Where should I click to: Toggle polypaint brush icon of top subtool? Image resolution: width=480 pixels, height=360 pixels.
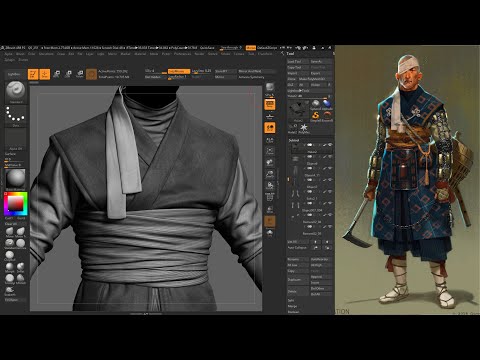point(324,145)
